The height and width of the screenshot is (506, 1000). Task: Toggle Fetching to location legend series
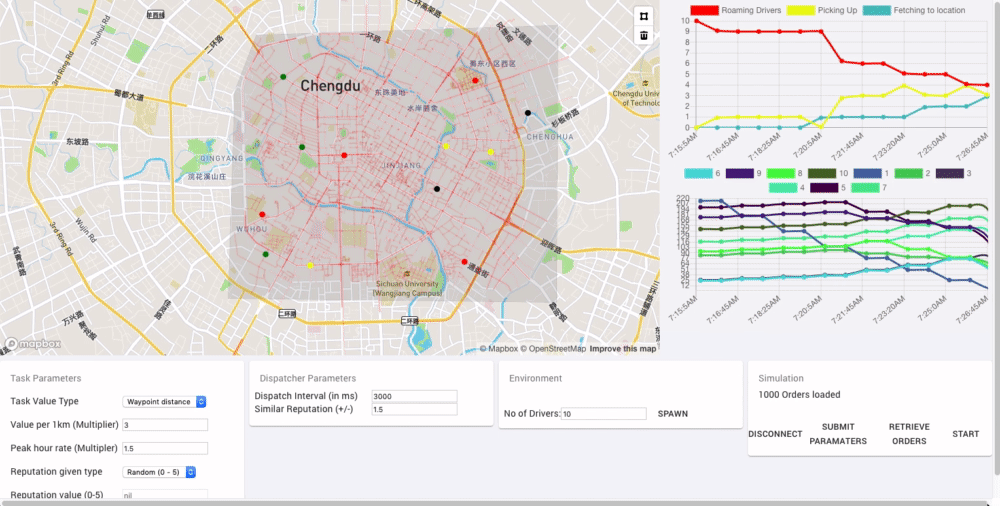(x=914, y=10)
